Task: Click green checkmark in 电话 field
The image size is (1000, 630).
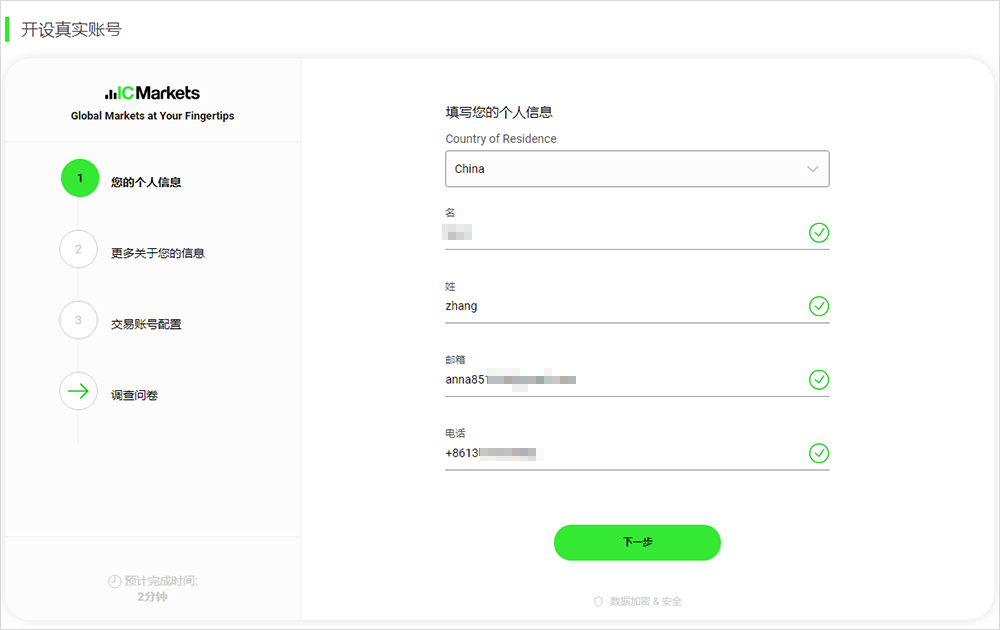Action: coord(818,454)
